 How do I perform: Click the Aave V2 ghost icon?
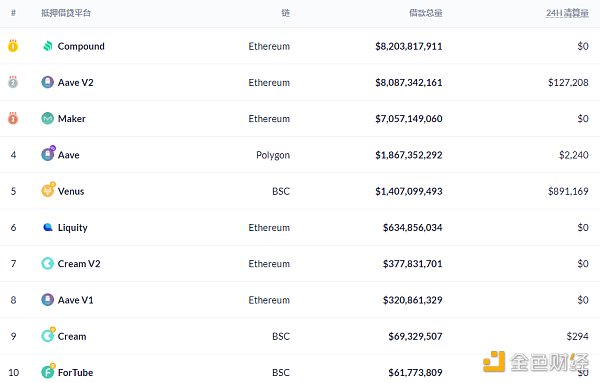coord(47,82)
